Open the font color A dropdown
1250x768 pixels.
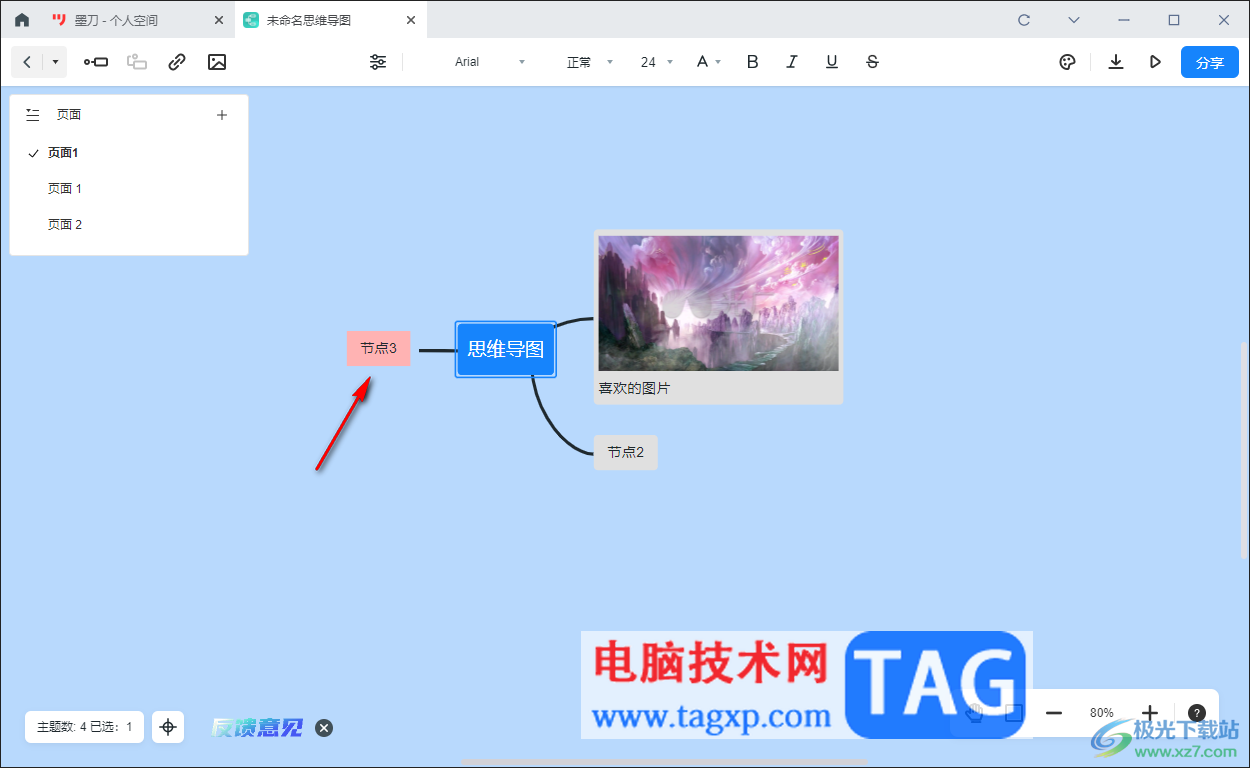point(709,62)
